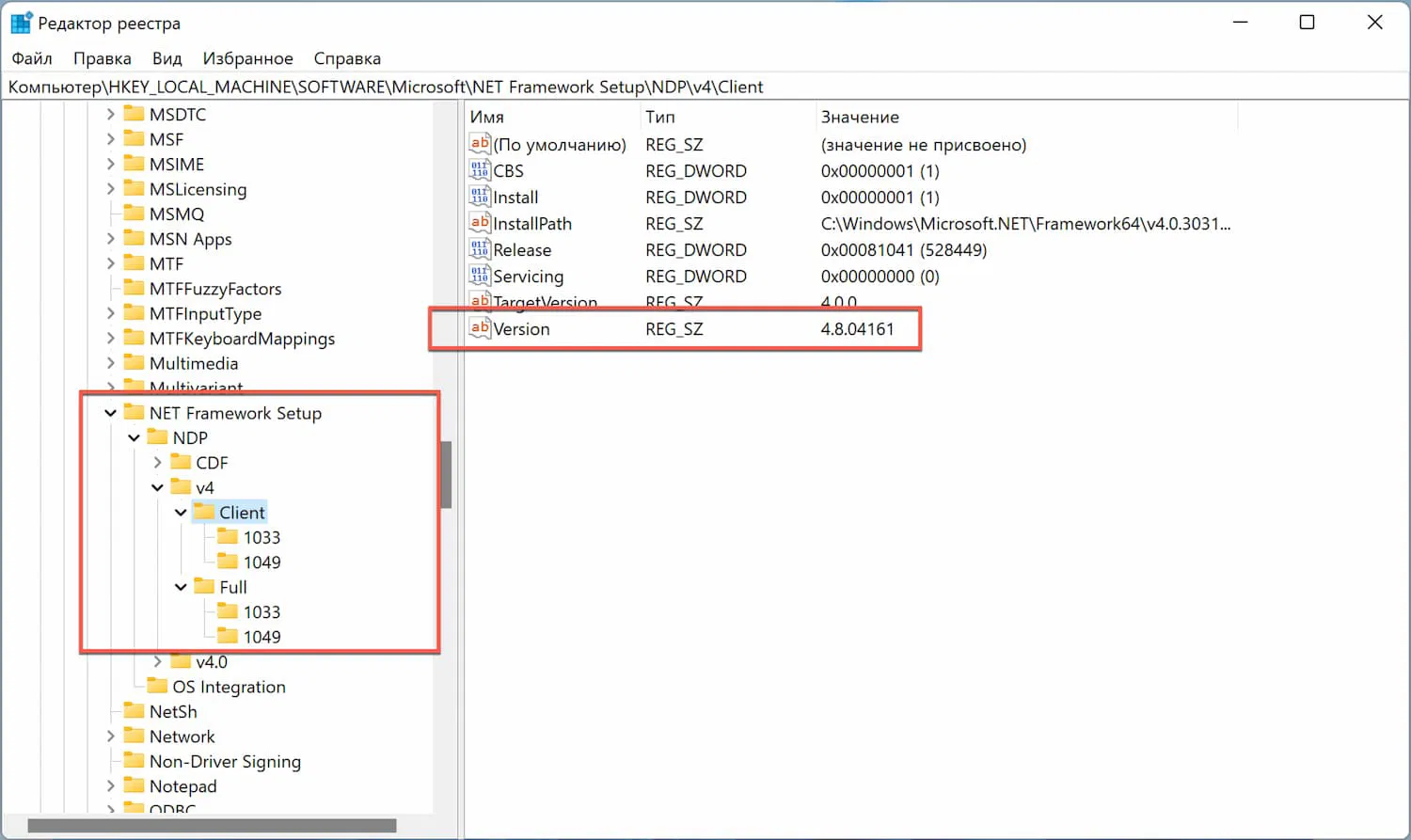Click the MSF folder icon
1411x840 pixels.
(135, 139)
